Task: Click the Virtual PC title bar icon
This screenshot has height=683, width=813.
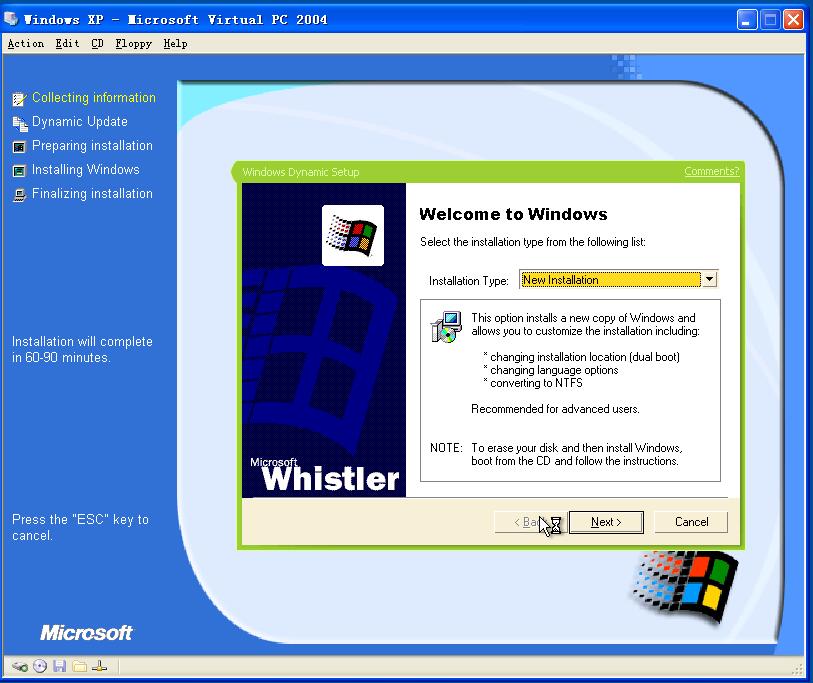Action: [x=11, y=19]
